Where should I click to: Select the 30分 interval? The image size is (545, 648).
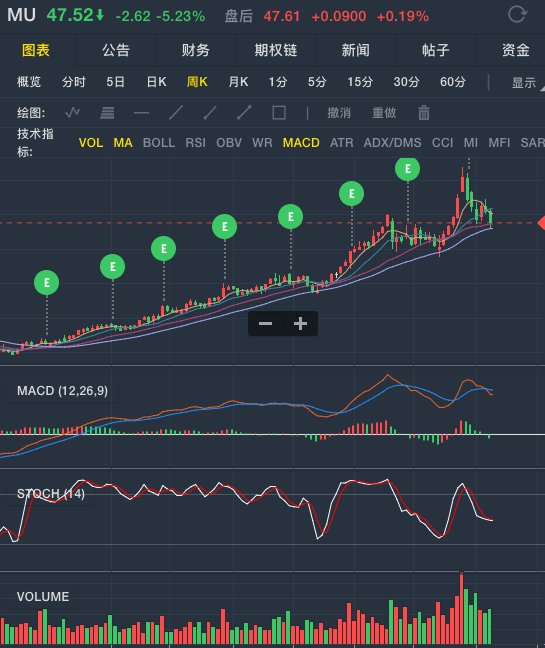pyautogui.click(x=406, y=82)
